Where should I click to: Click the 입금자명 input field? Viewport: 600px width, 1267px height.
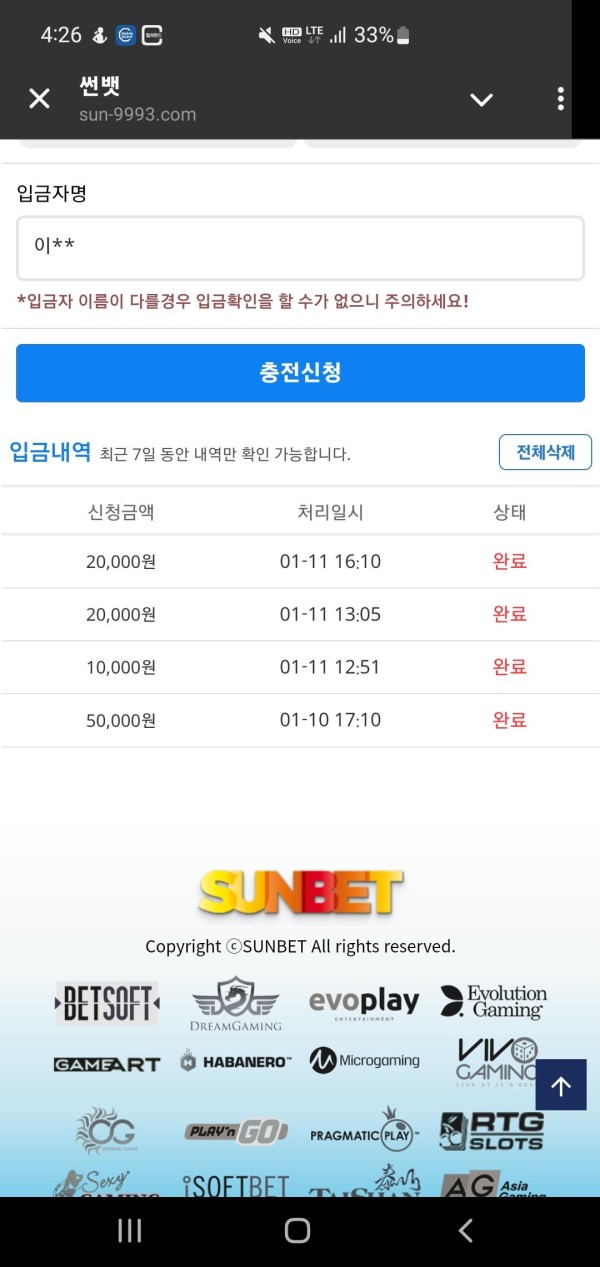click(300, 248)
